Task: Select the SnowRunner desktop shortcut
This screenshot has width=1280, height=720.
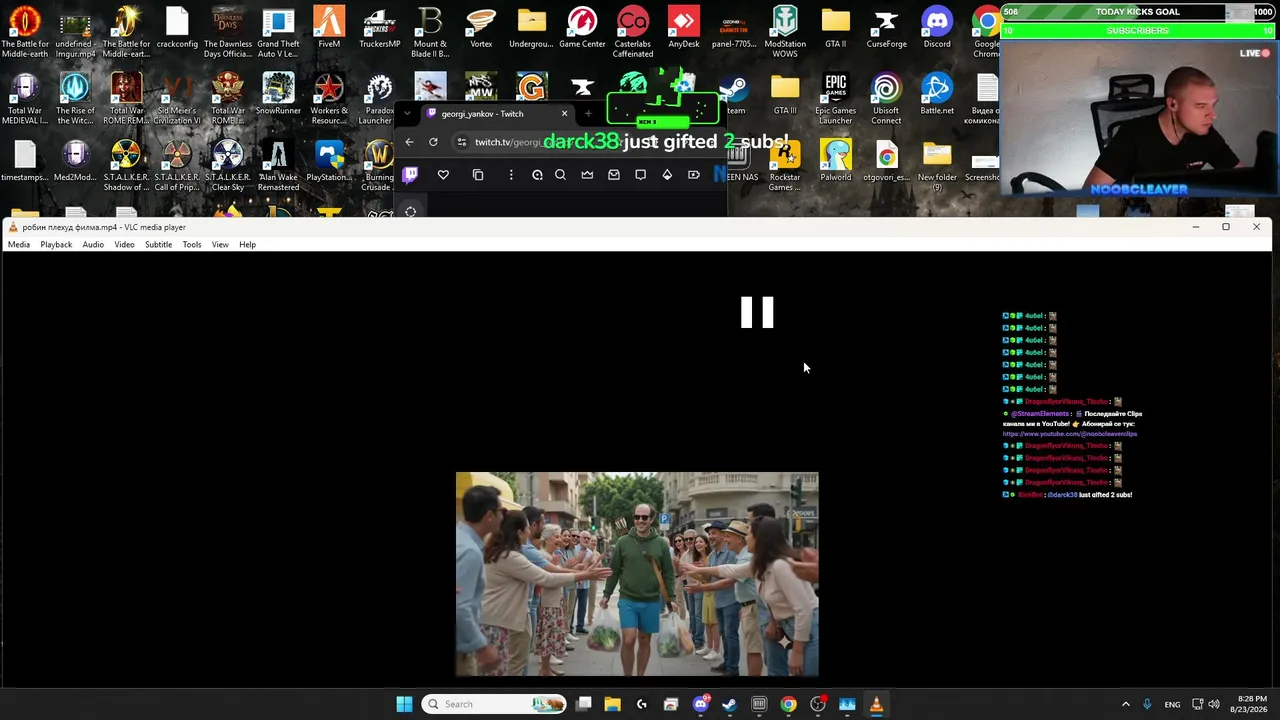Action: (278, 95)
